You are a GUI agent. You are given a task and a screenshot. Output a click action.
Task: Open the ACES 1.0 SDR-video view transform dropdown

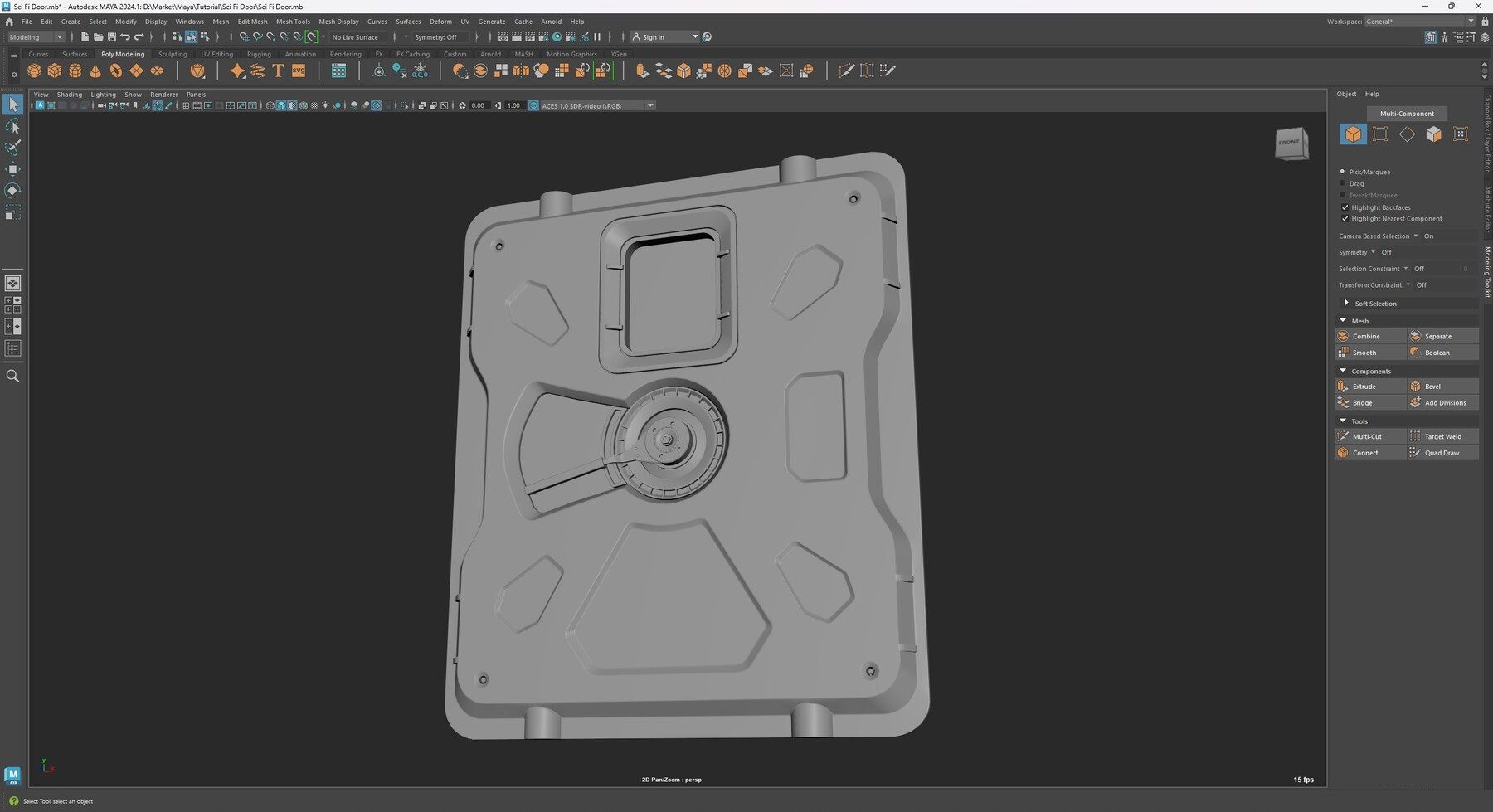(649, 106)
